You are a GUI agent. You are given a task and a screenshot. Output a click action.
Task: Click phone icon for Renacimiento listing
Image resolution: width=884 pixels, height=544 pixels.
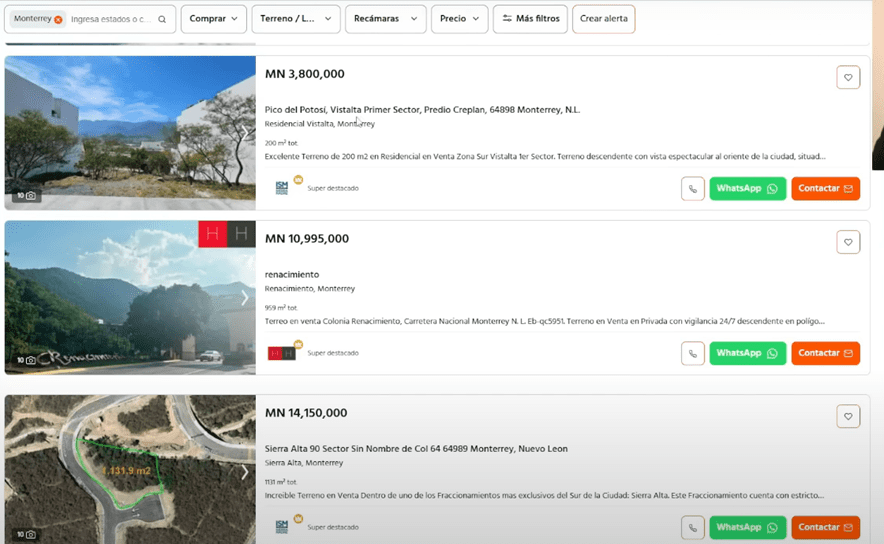693,353
